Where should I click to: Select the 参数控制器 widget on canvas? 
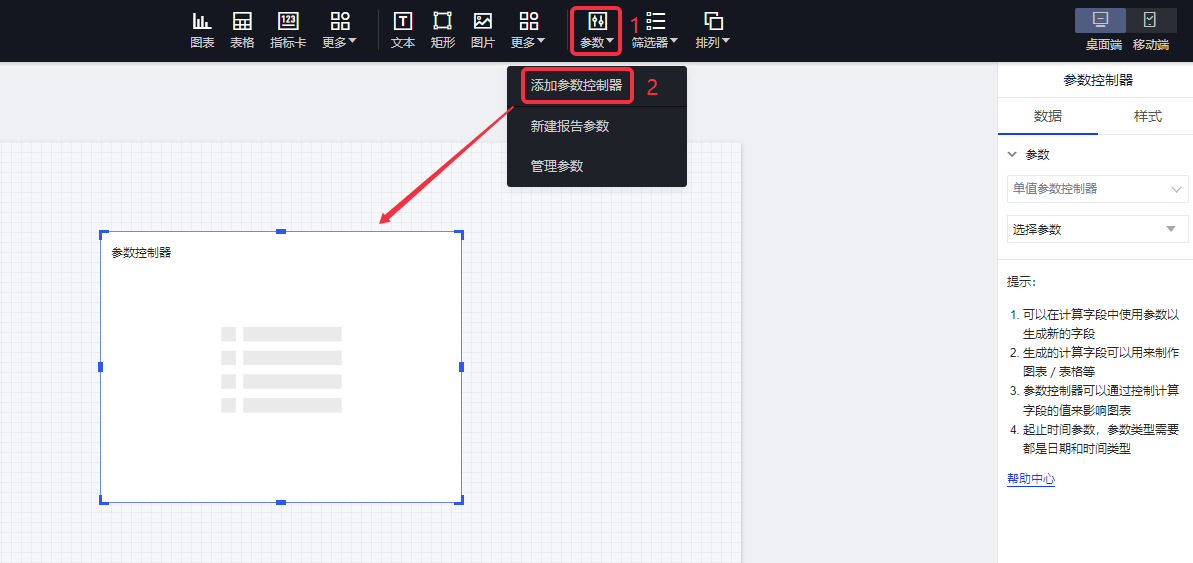point(281,367)
